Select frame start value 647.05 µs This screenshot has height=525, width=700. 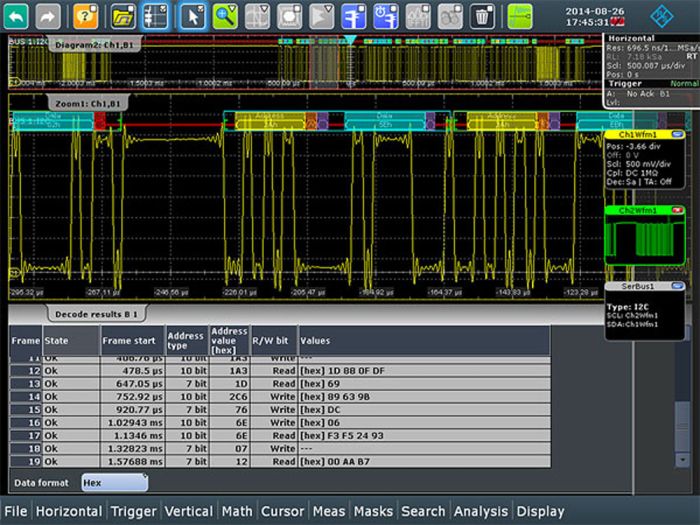(x=133, y=384)
